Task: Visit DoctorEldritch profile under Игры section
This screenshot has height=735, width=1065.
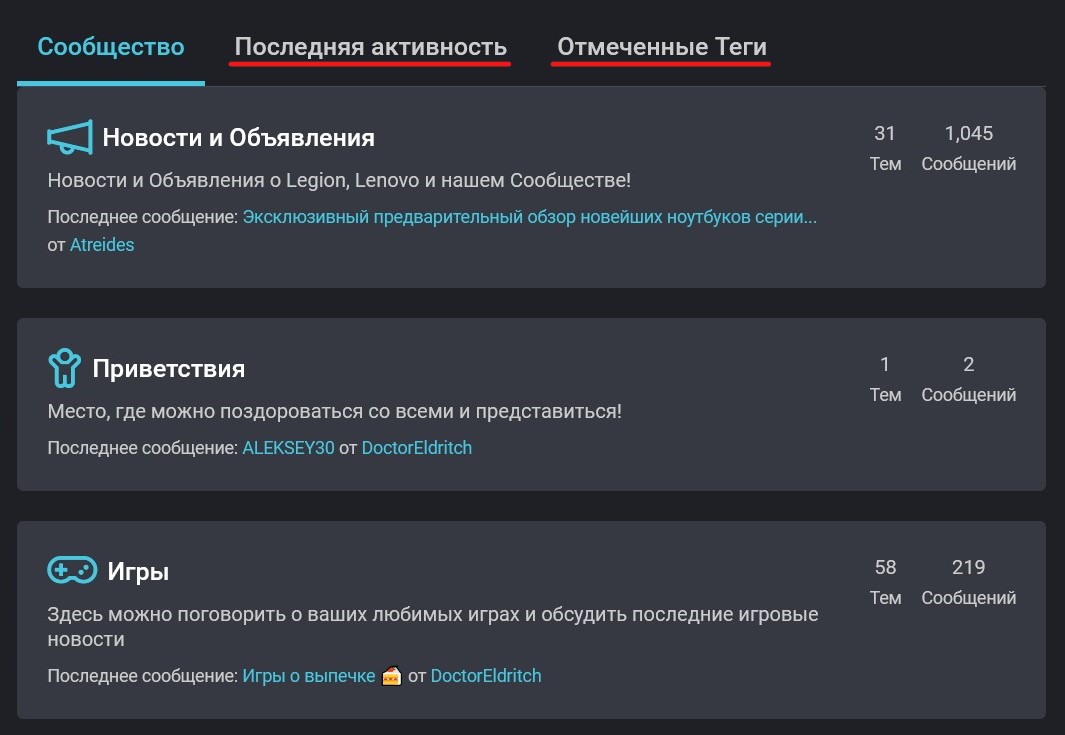Action: pos(486,675)
